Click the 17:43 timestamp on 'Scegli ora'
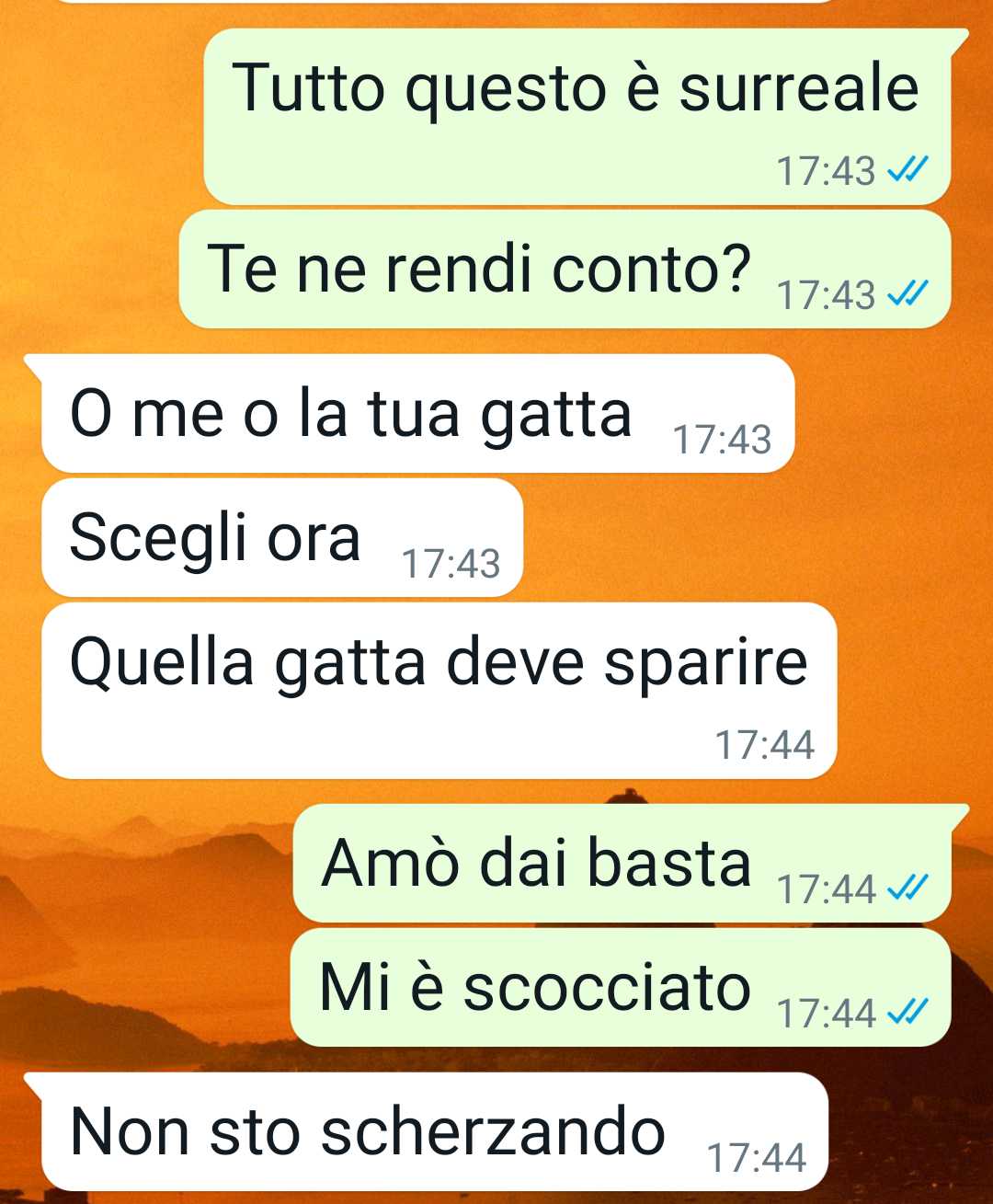Viewport: 993px width, 1204px height. coord(451,564)
